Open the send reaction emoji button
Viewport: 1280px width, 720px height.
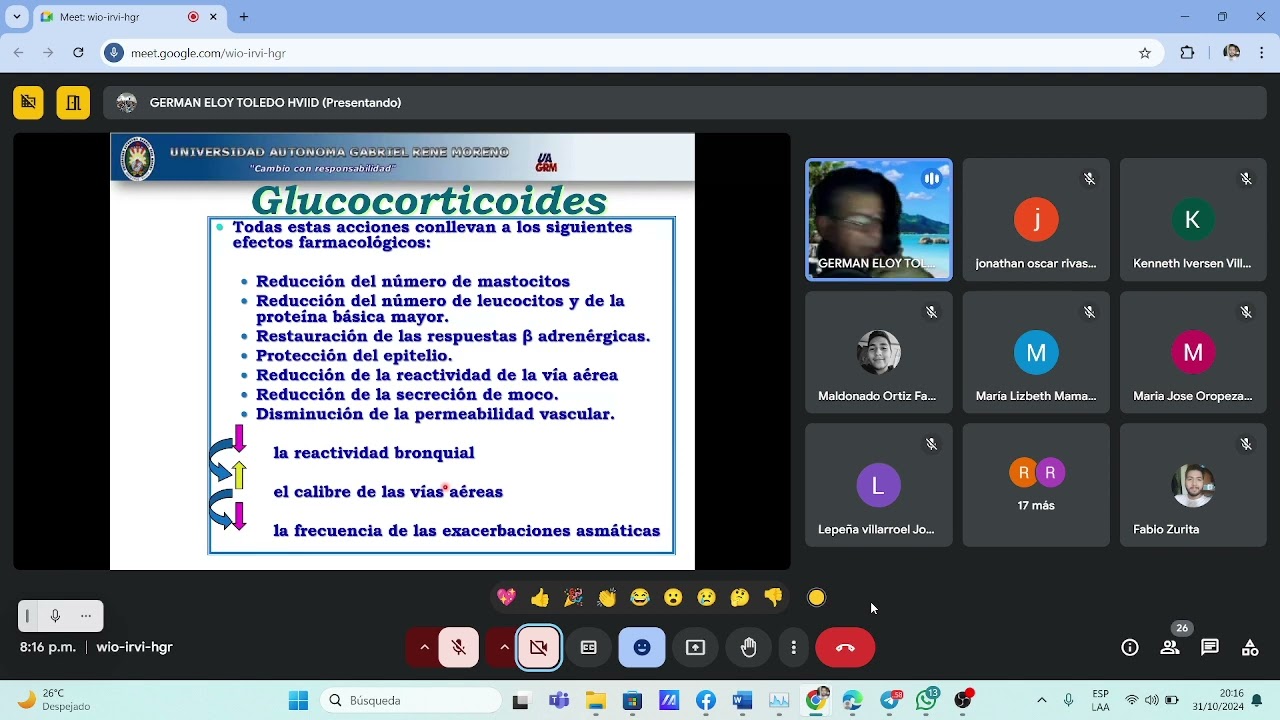click(642, 647)
